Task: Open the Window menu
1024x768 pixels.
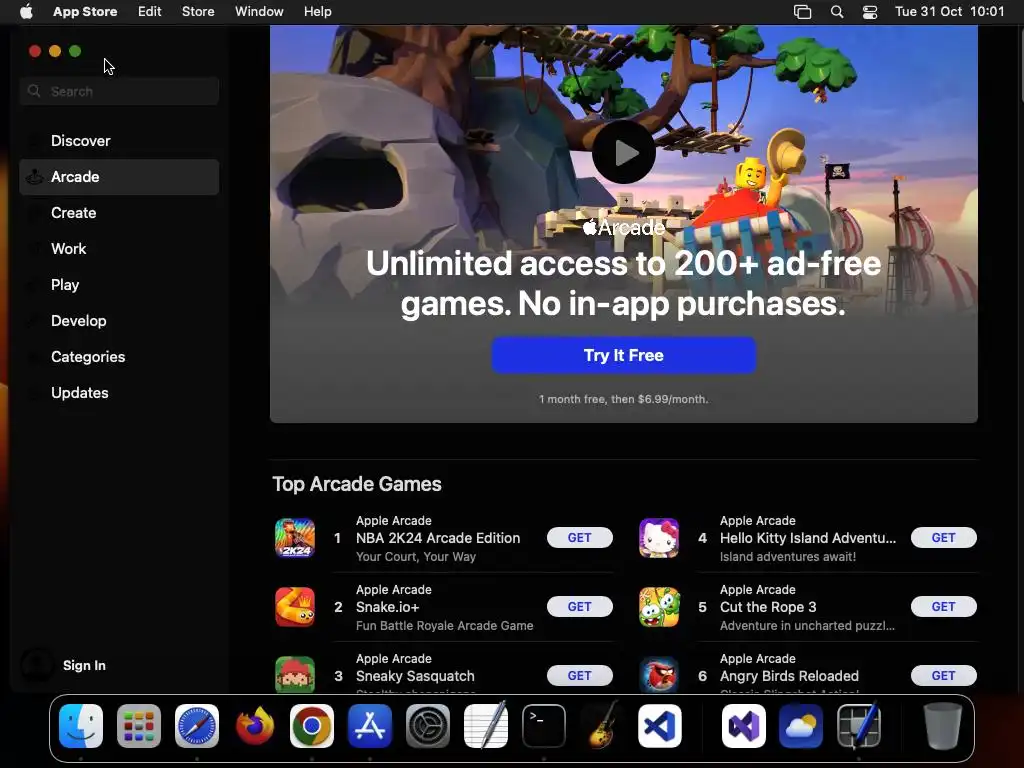Action: [x=259, y=12]
